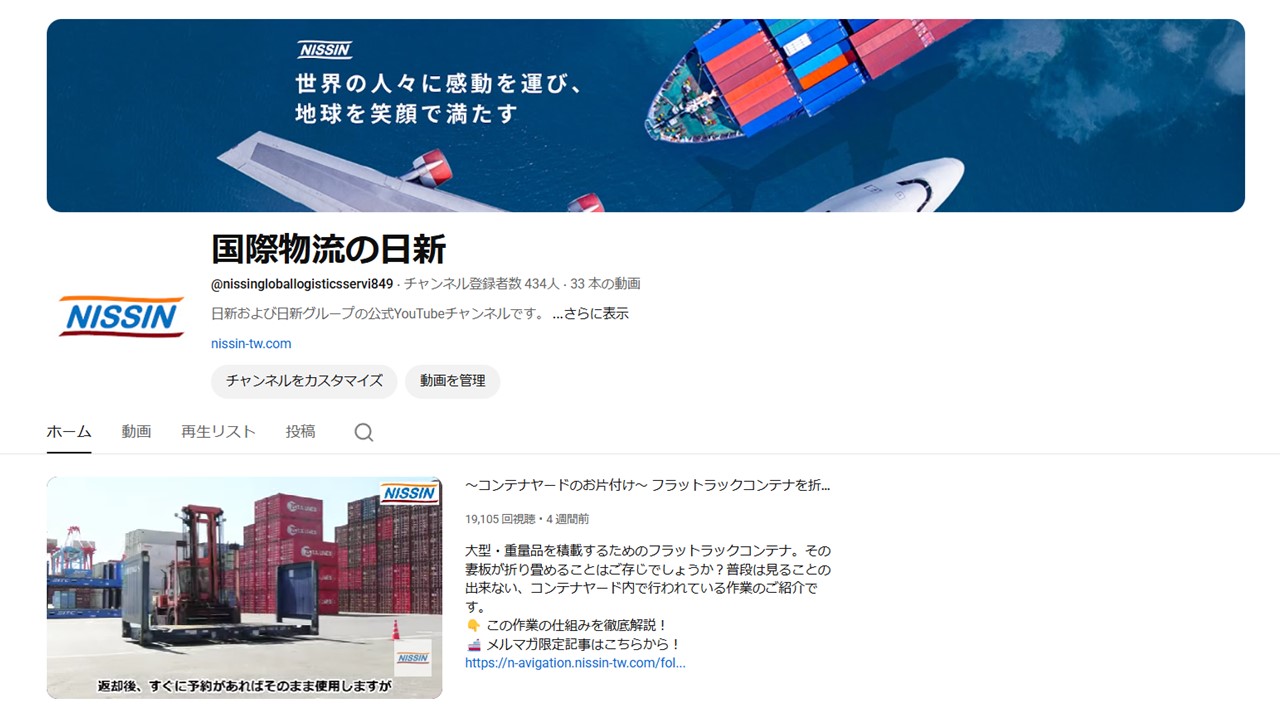The image size is (1280, 720).
Task: Go to the ホーム tab
Action: click(x=69, y=431)
